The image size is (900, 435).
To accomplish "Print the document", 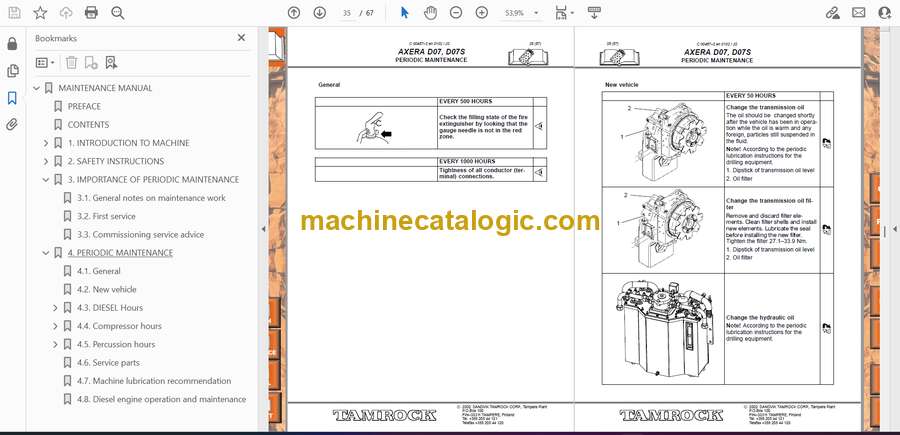I will coord(91,13).
